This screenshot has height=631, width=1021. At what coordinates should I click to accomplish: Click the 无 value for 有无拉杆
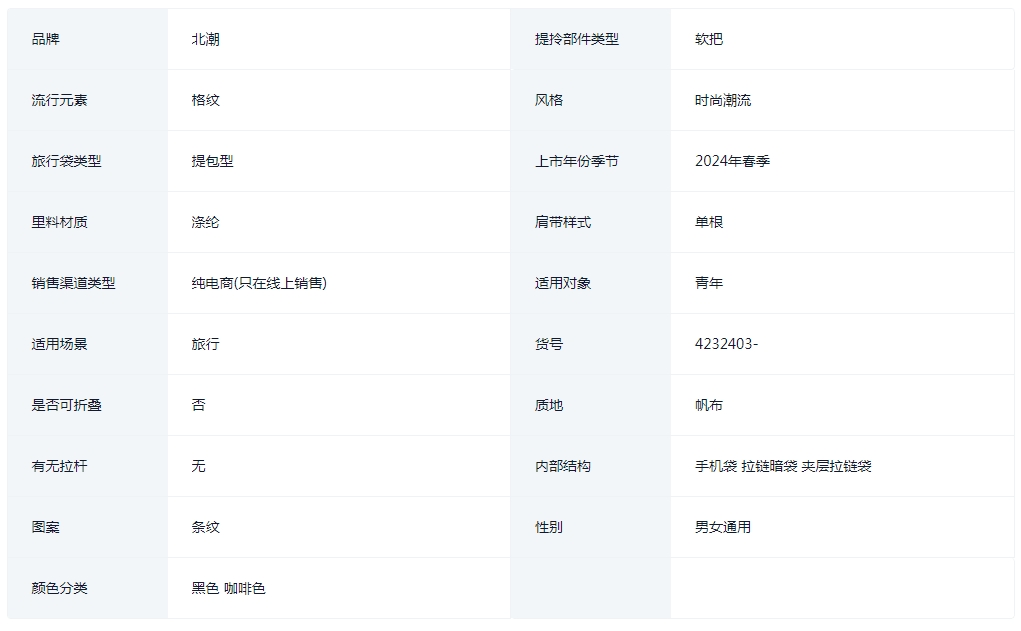click(199, 466)
